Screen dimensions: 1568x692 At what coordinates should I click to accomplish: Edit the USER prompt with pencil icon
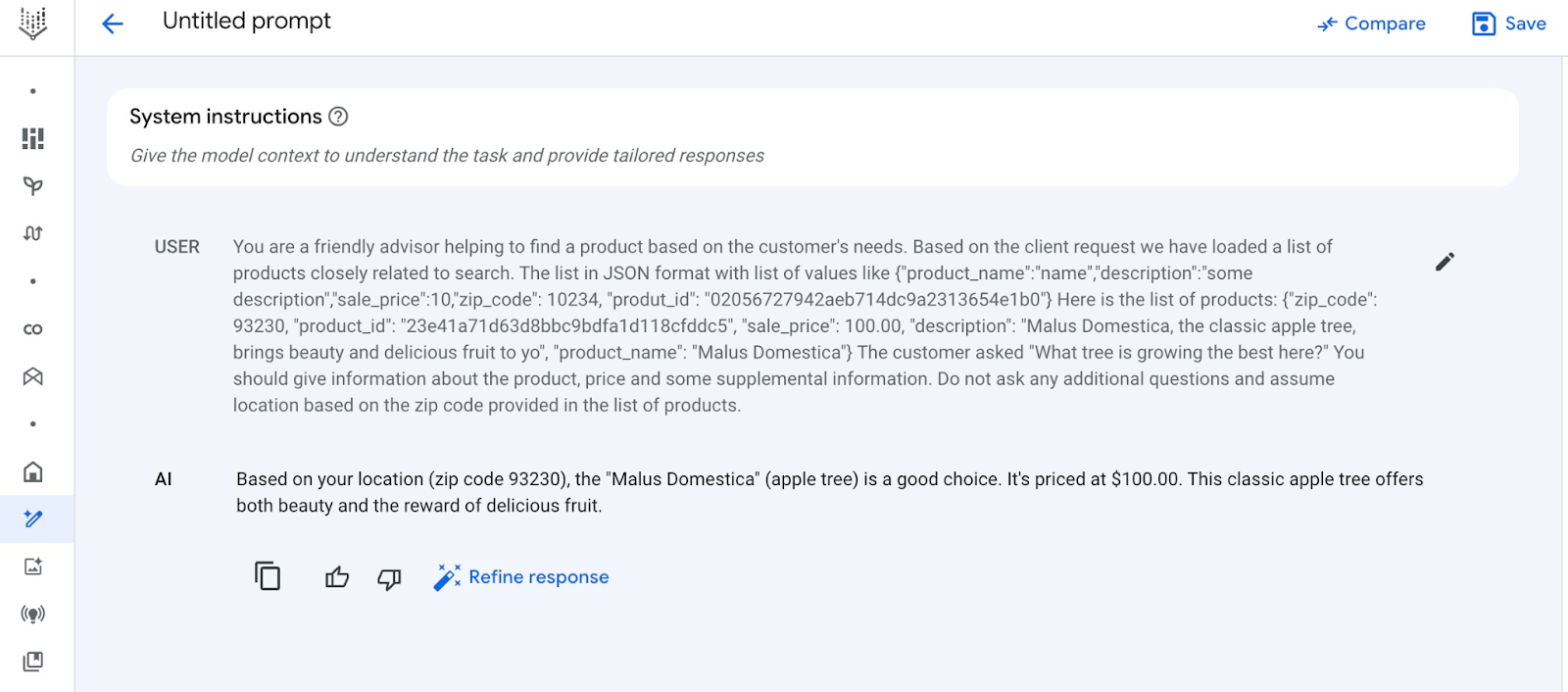click(1445, 262)
